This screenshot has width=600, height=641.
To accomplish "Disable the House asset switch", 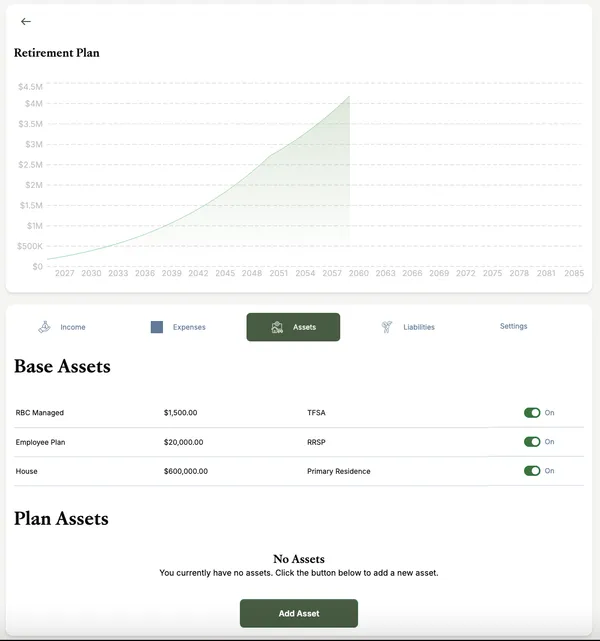I will 532,471.
